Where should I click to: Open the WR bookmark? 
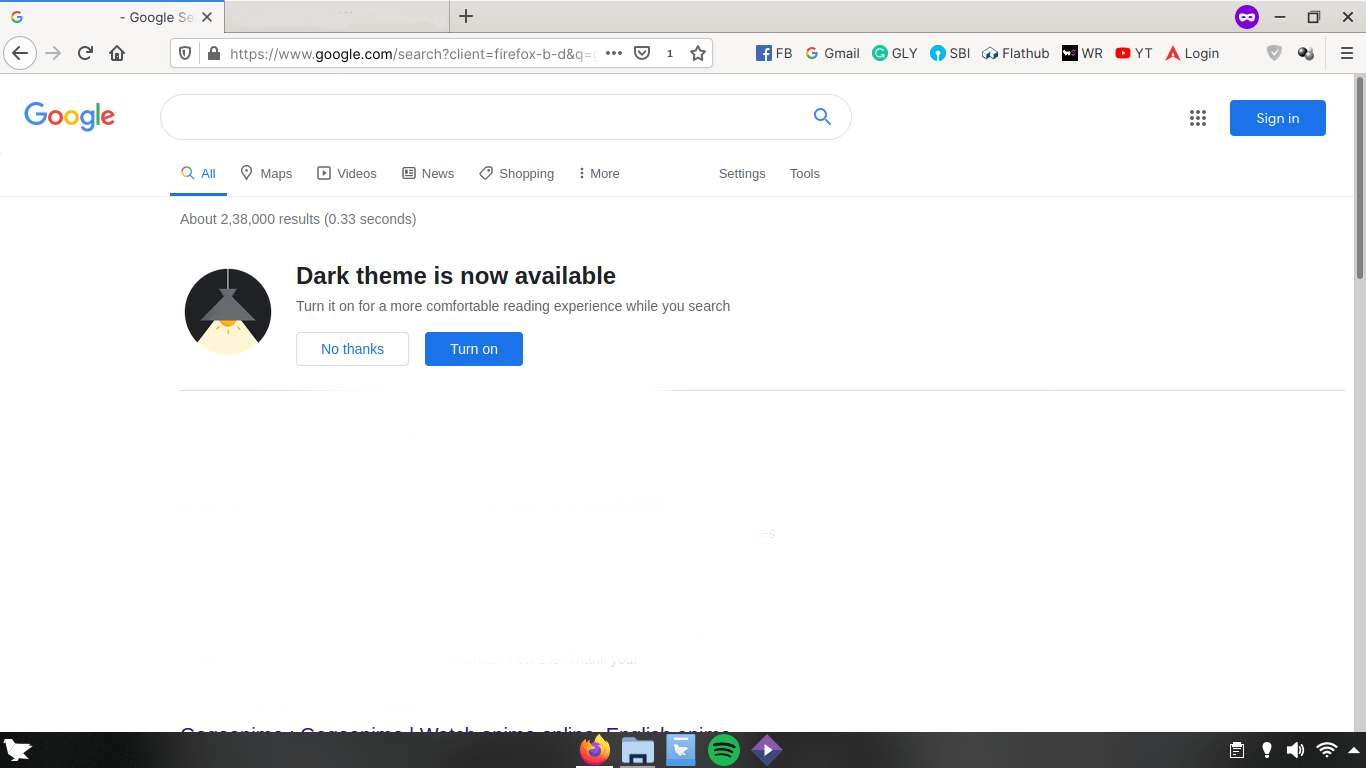(1082, 53)
